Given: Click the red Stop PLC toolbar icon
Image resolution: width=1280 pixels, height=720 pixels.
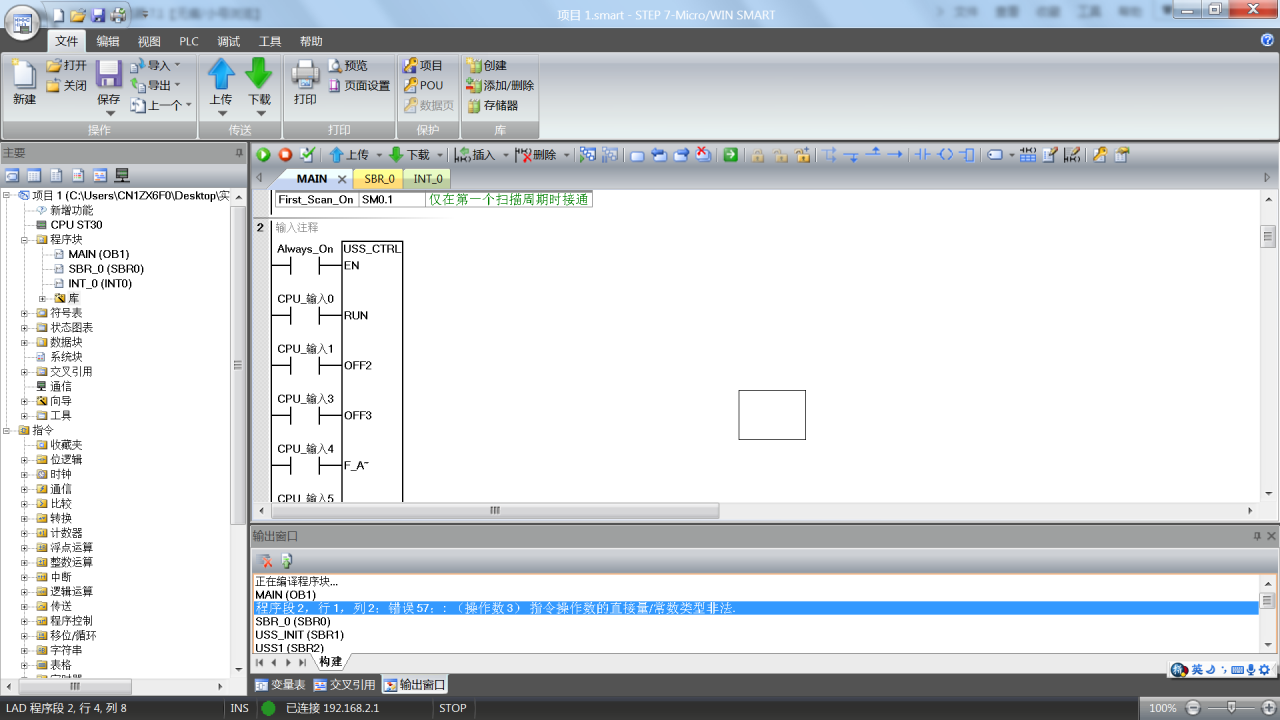Looking at the screenshot, I should (285, 155).
